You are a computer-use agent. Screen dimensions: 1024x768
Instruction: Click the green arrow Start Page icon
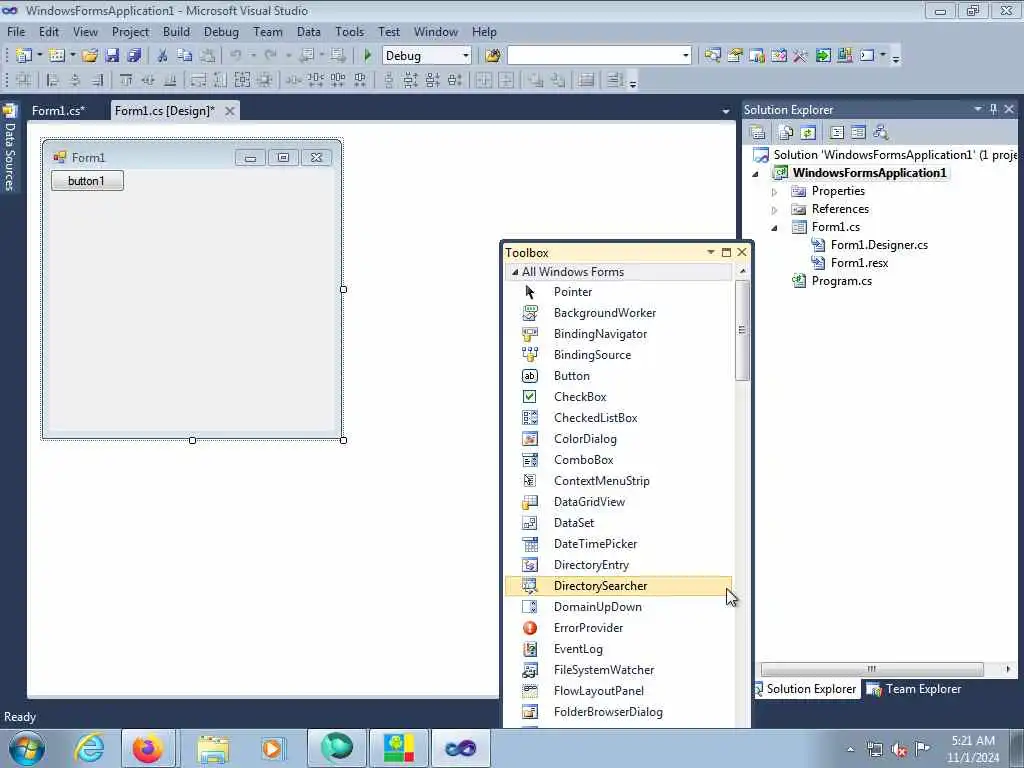click(823, 56)
